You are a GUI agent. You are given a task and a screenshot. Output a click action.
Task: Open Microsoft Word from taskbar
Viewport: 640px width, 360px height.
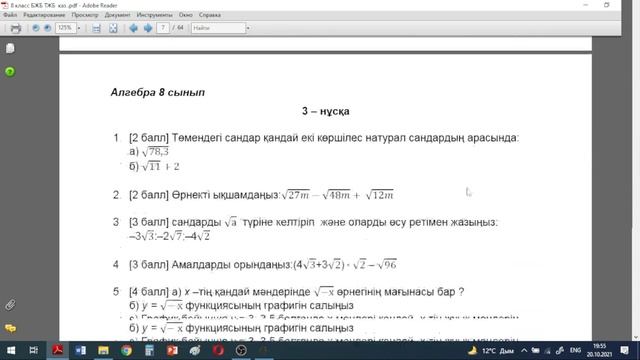pyautogui.click(x=80, y=351)
